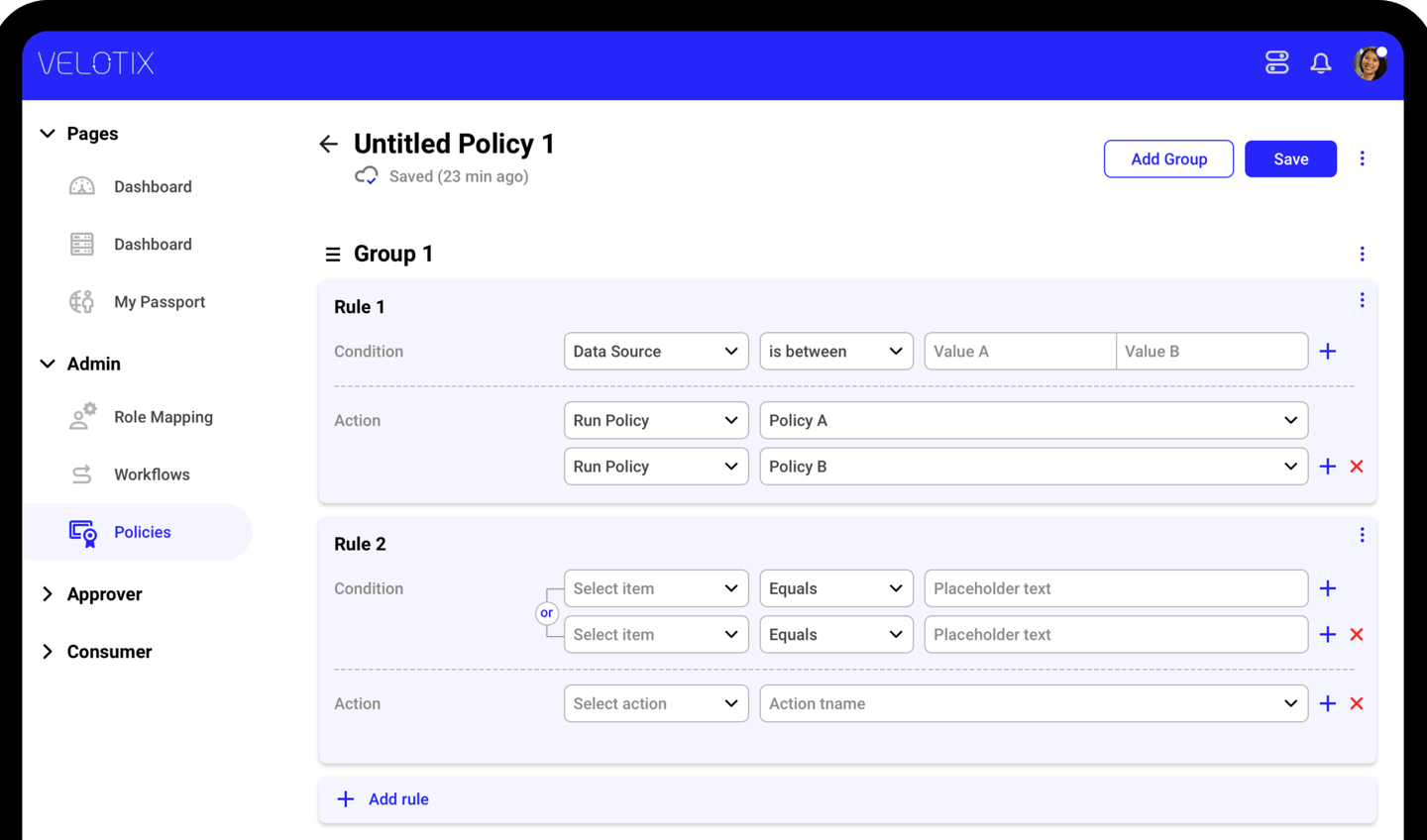
Task: Click into the Value A field
Action: [1019, 352]
